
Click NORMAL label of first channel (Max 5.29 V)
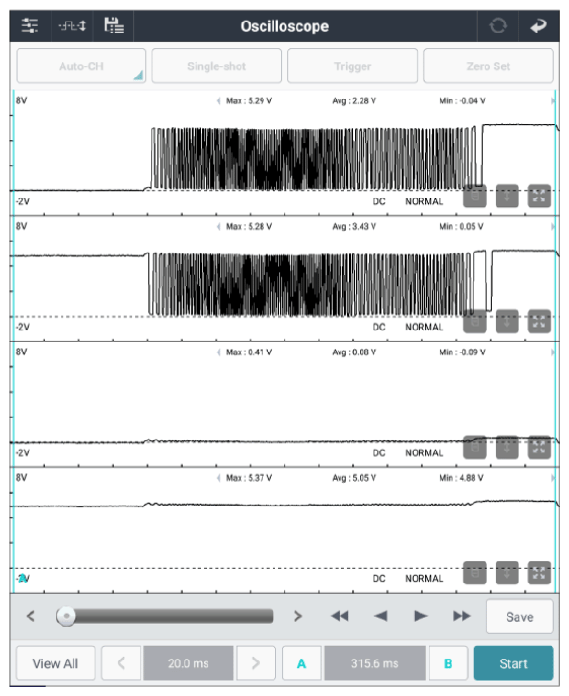tap(424, 202)
